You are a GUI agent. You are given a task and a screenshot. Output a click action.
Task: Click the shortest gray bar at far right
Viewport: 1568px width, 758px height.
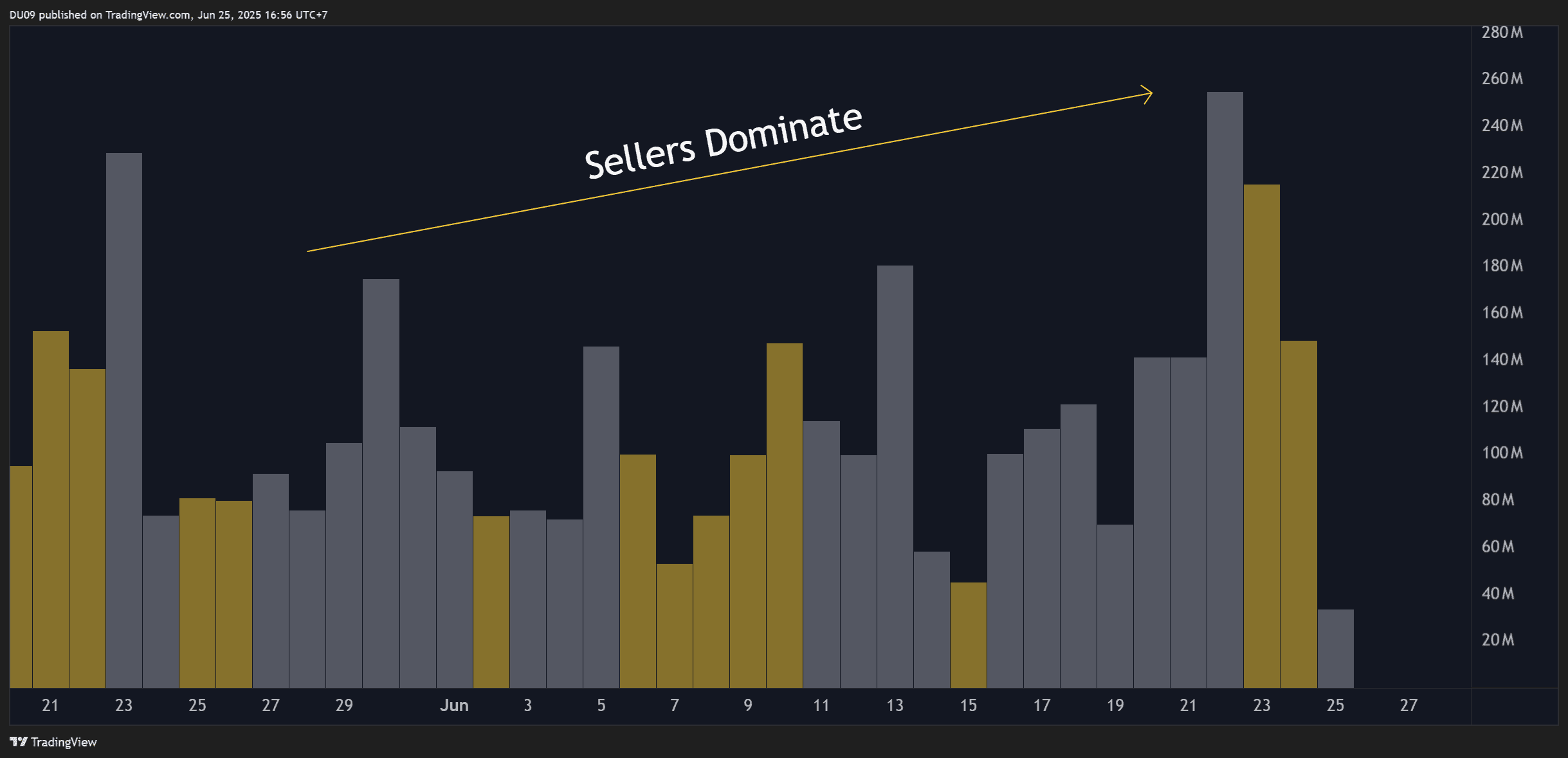1335,649
